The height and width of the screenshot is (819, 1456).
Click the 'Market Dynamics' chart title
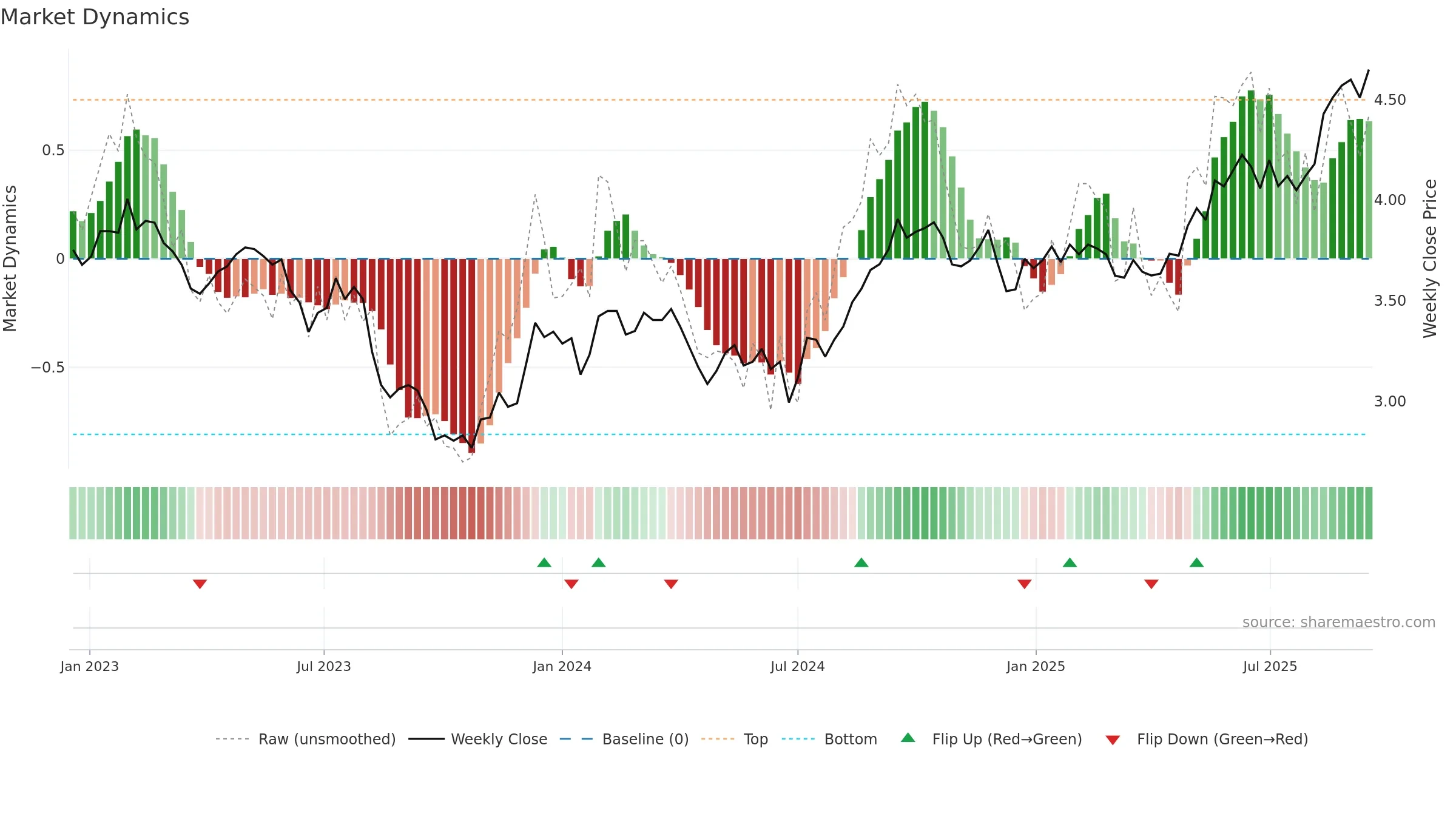(x=95, y=17)
